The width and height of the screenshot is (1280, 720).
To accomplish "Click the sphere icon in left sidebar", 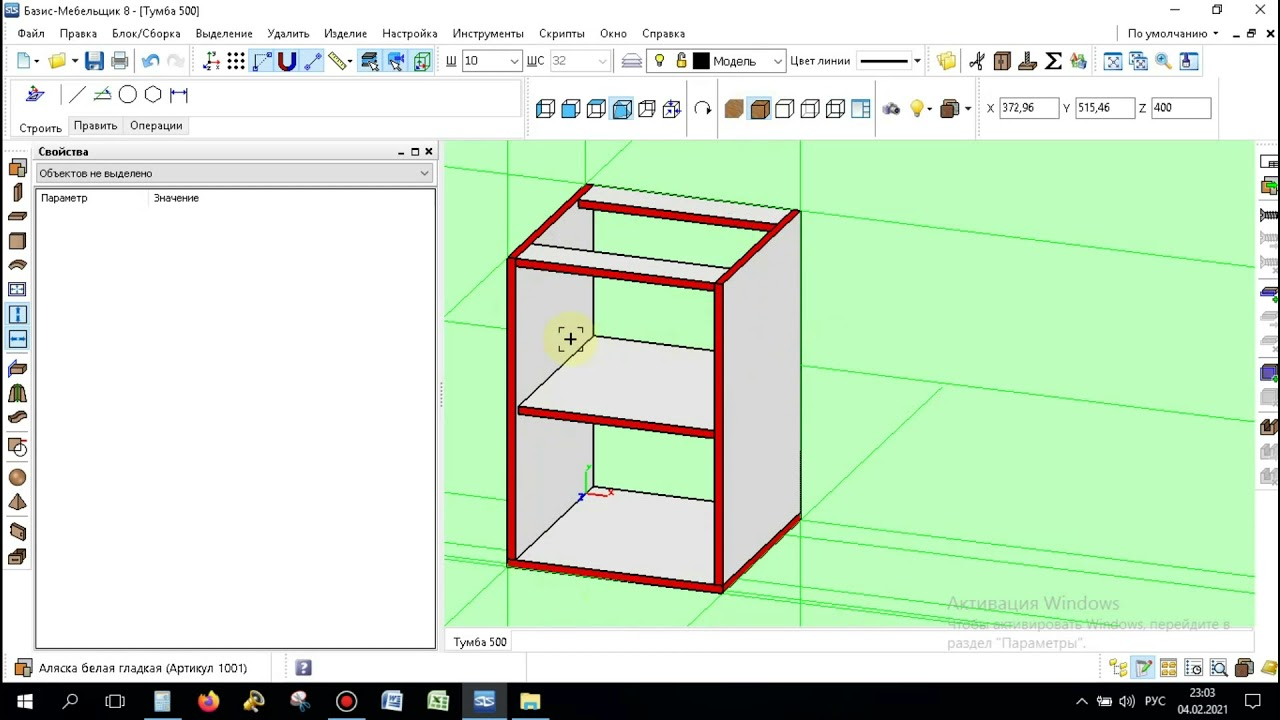I will click(17, 478).
